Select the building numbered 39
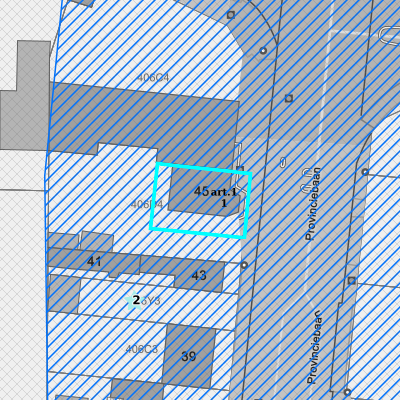 pyautogui.click(x=189, y=357)
